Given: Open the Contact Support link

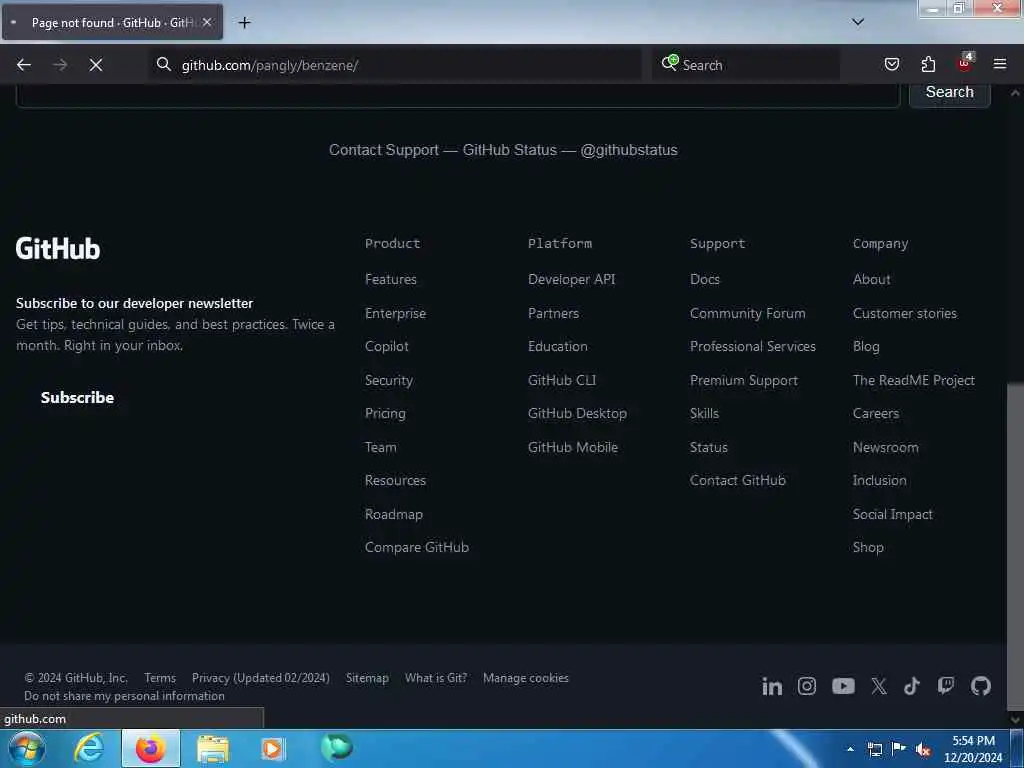Looking at the screenshot, I should coord(384,150).
